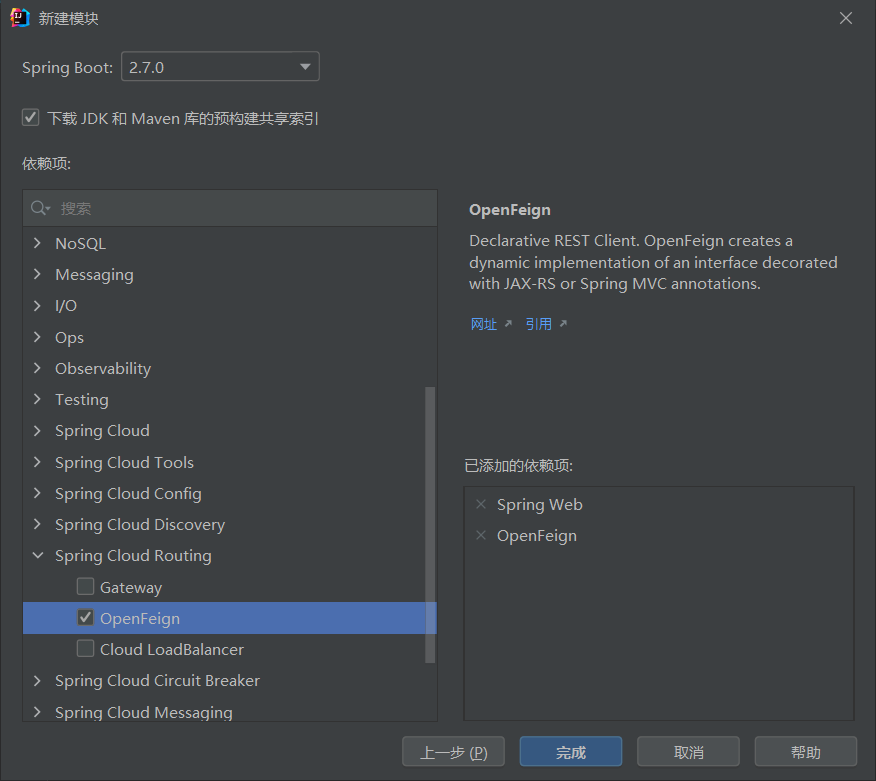Viewport: 876px width, 781px height.
Task: Click the 上一步 (P) button
Action: 453,751
